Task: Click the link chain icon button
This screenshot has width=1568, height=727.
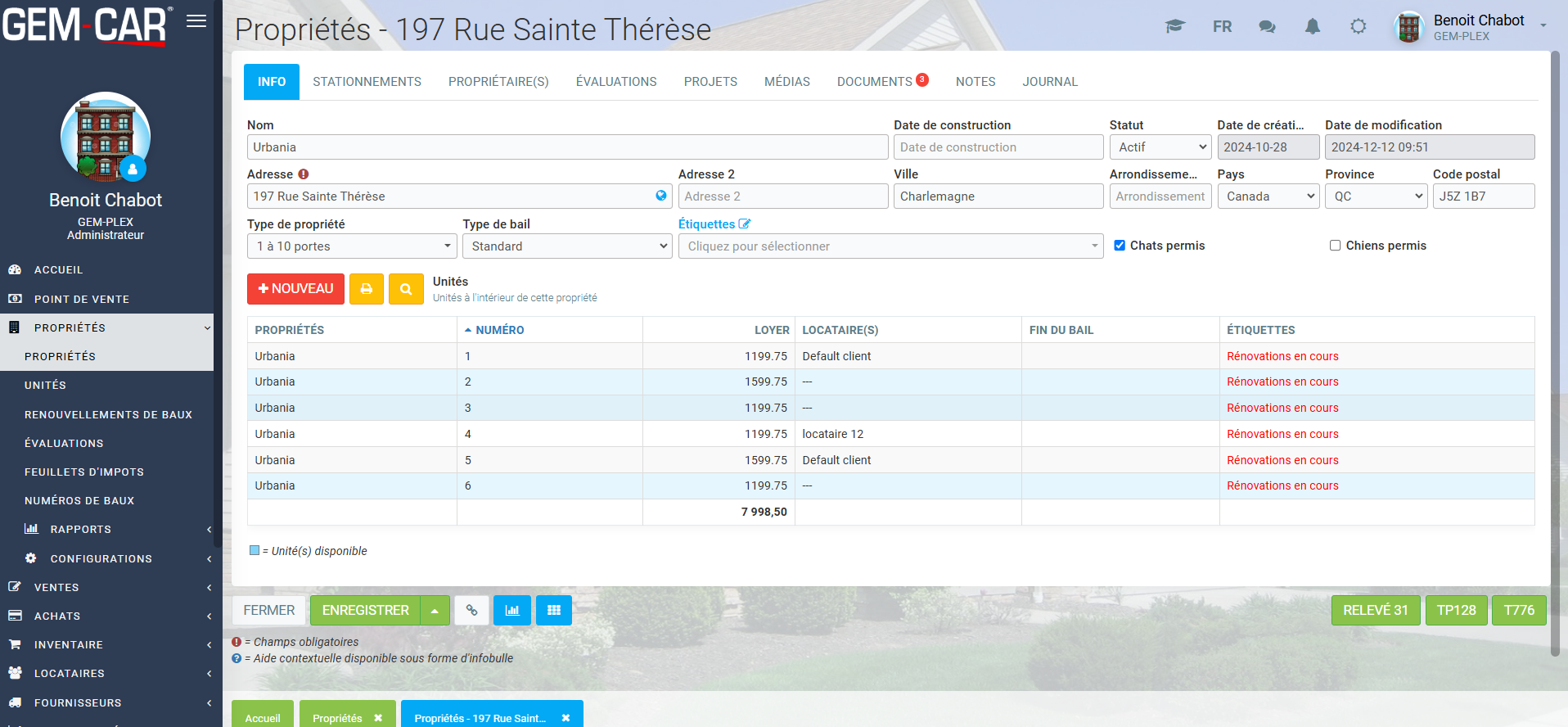Action: (x=471, y=611)
